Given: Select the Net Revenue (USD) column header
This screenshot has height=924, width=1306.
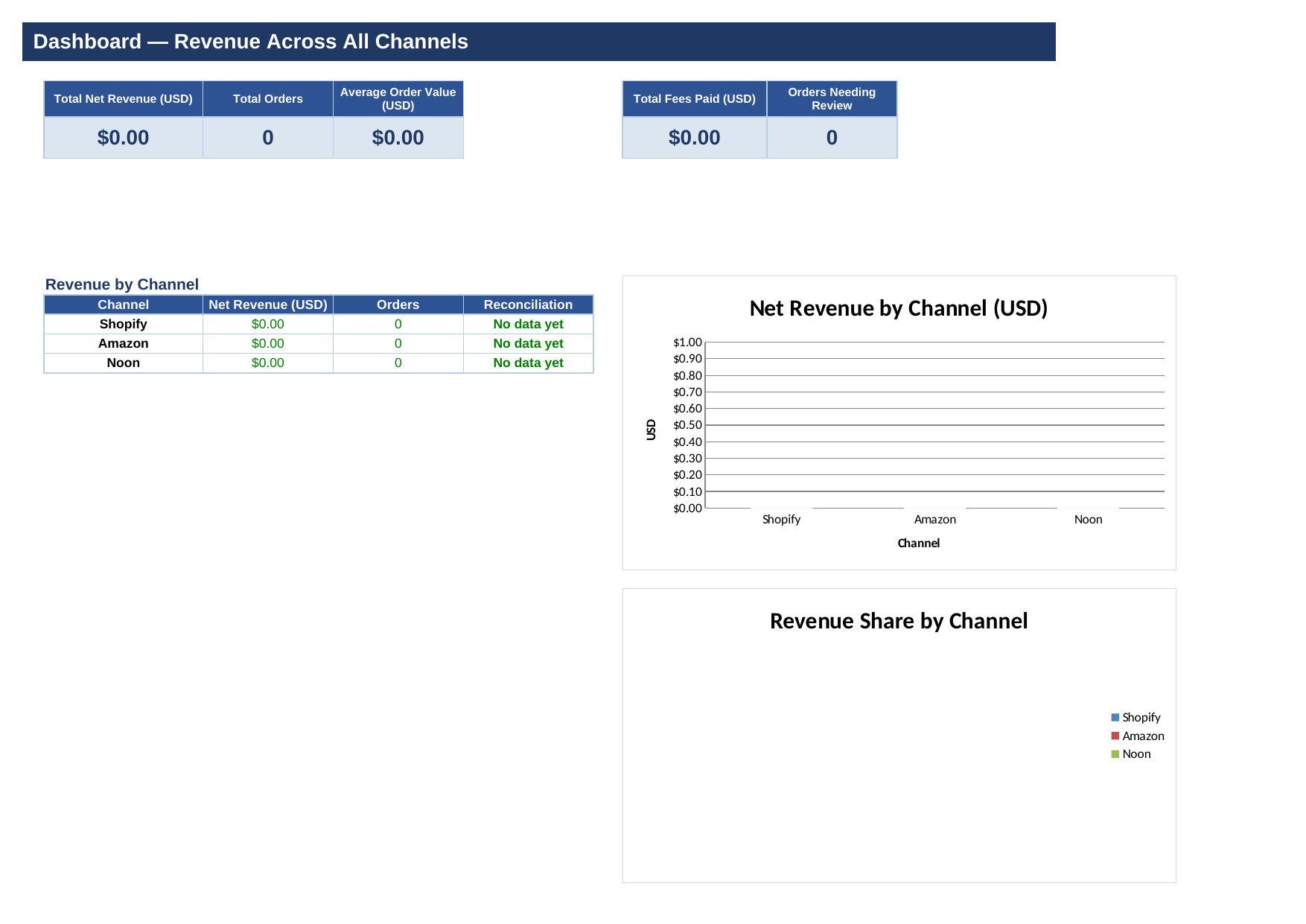Looking at the screenshot, I should [268, 305].
